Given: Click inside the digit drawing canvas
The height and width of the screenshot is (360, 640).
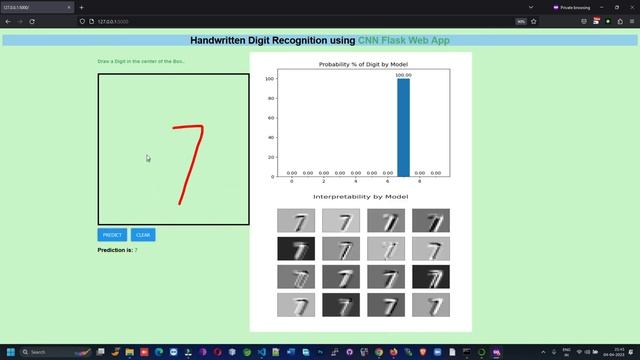Looking at the screenshot, I should (x=173, y=149).
